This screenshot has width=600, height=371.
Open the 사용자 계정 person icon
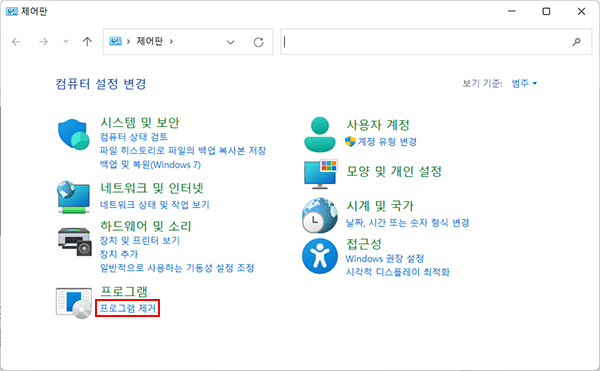(x=320, y=134)
